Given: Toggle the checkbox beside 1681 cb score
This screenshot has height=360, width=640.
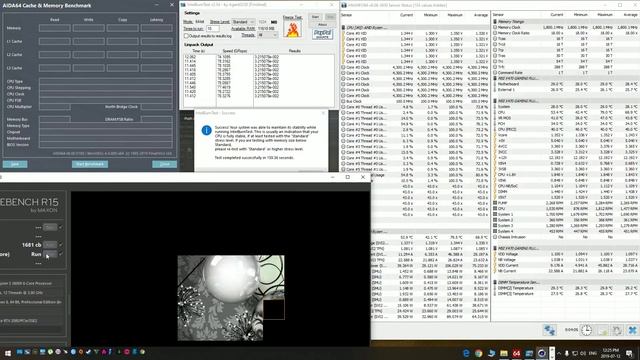Looking at the screenshot, I should (x=61, y=244).
